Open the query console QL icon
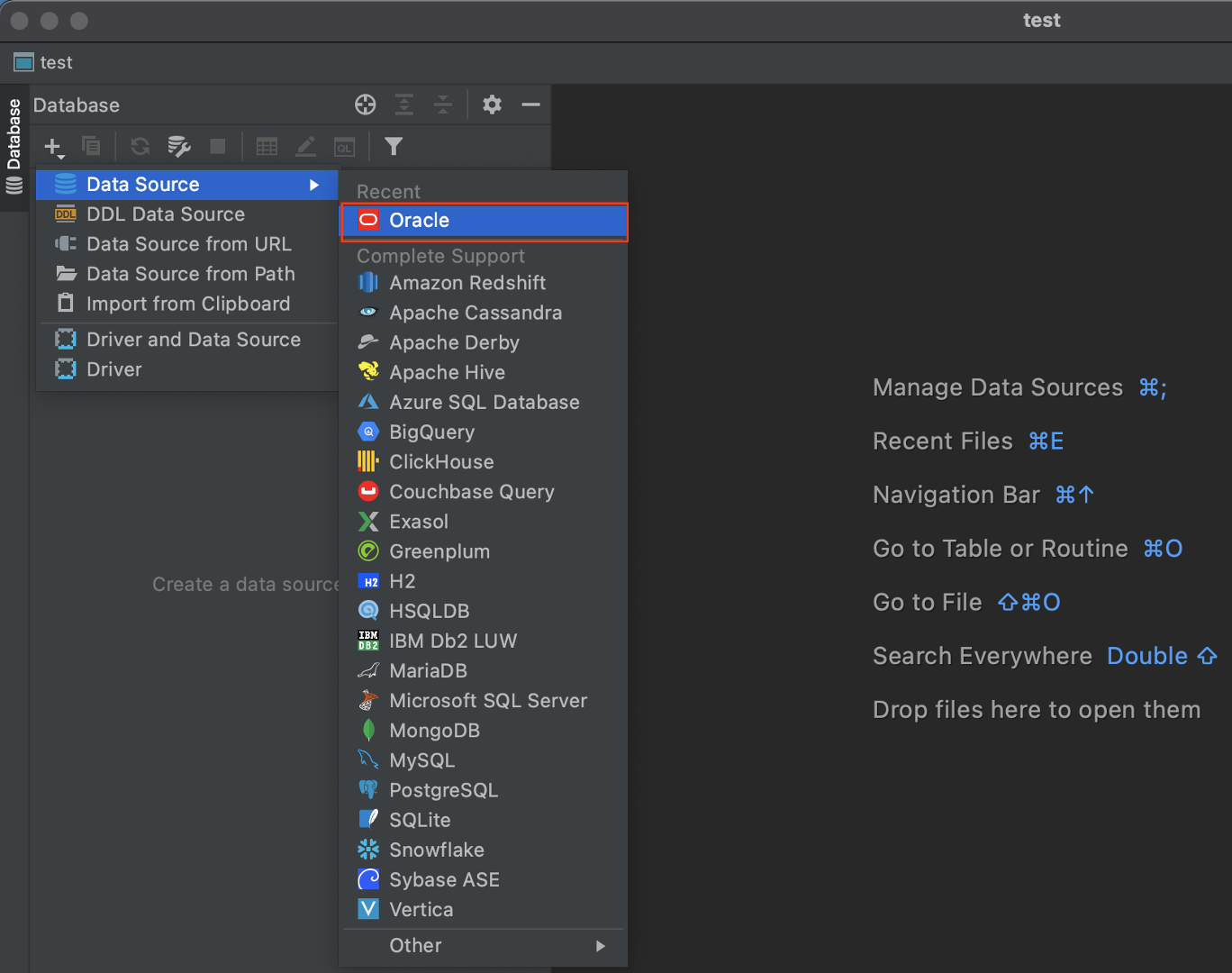The height and width of the screenshot is (973, 1232). (x=345, y=146)
